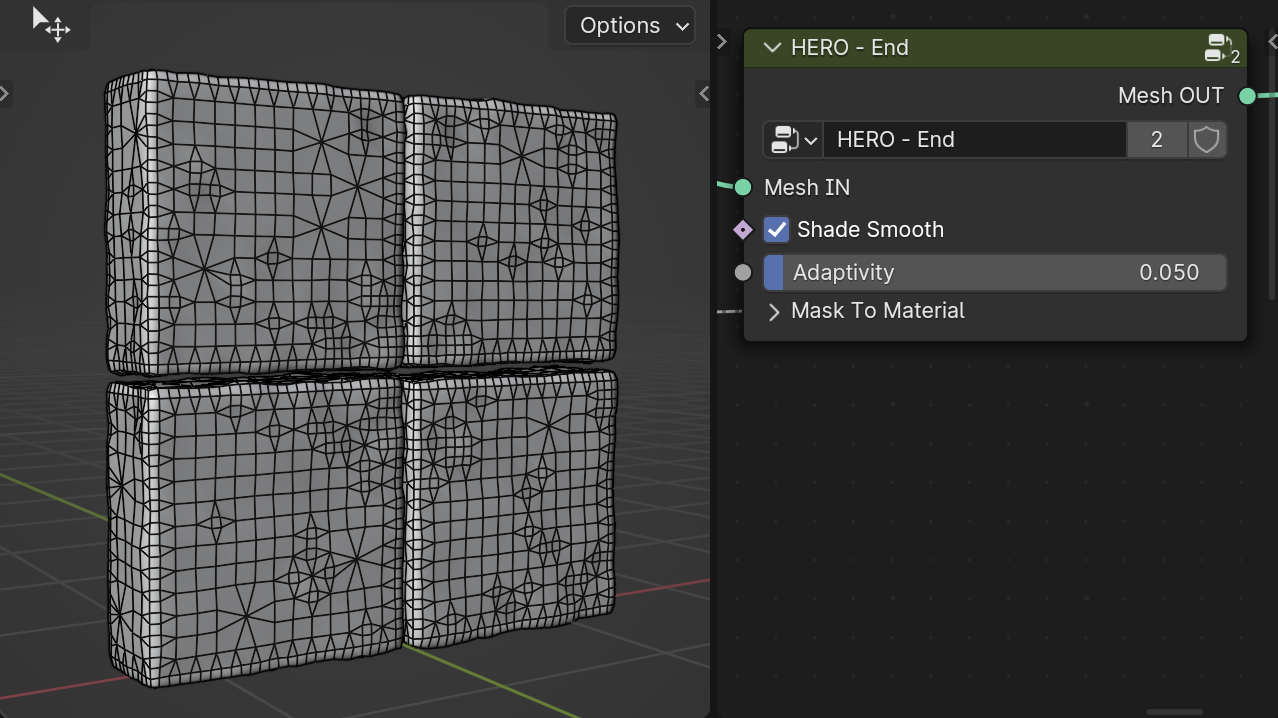Expand the node editor right sidebar arrow

pyautogui.click(x=1272, y=41)
